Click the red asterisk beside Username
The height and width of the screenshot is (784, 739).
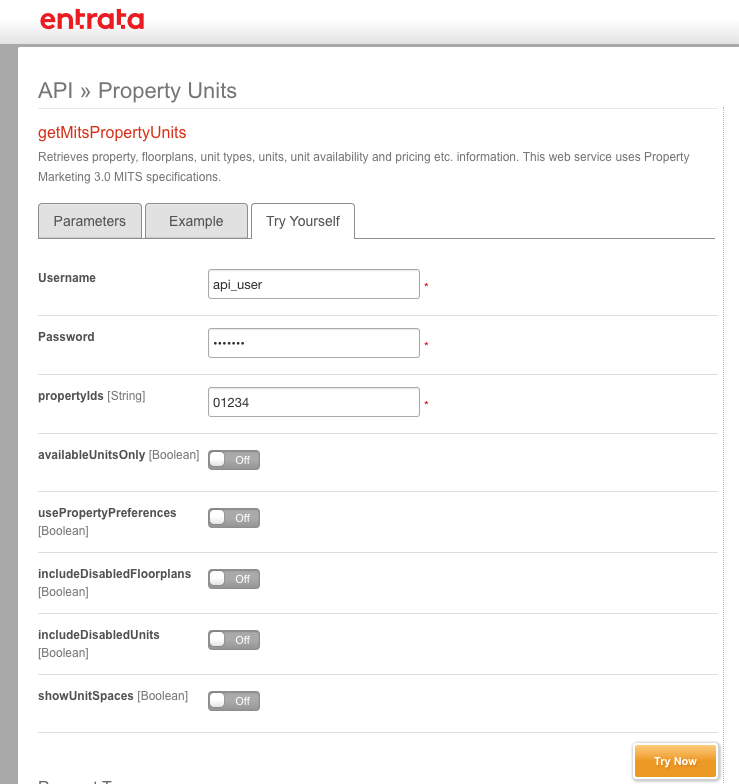(426, 285)
